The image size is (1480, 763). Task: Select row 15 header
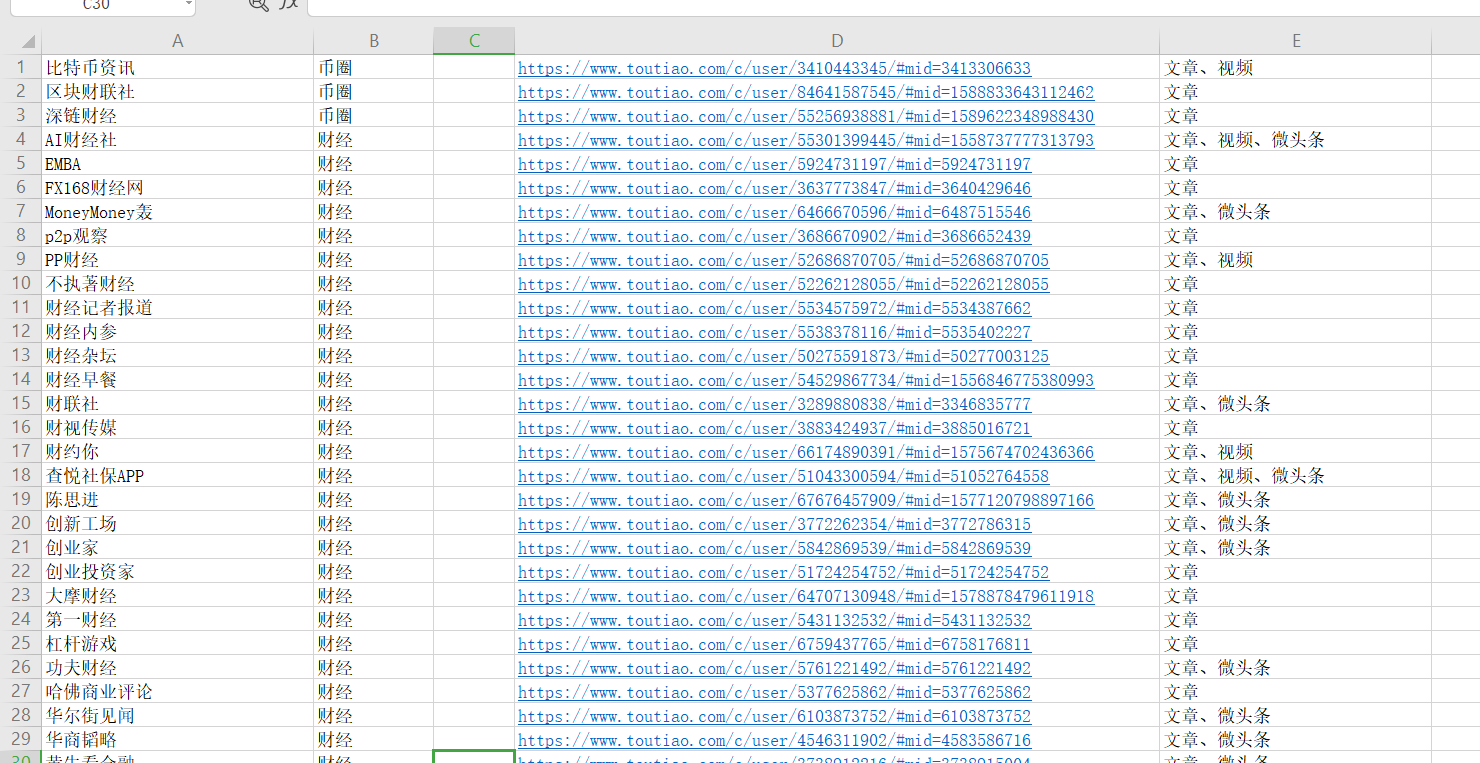coord(20,404)
